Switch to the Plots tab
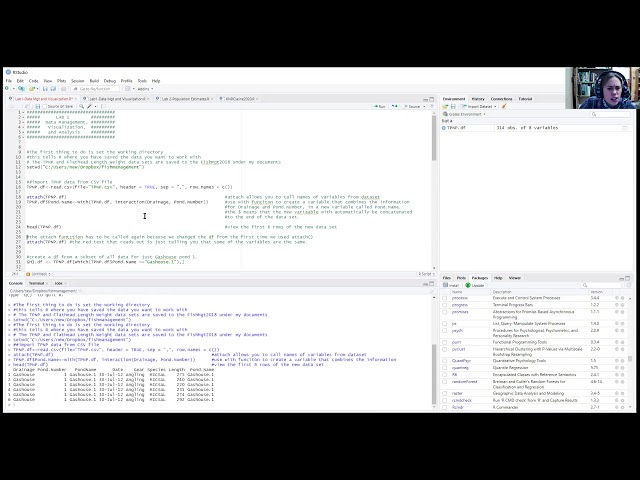This screenshot has width=640, height=480. (461, 278)
